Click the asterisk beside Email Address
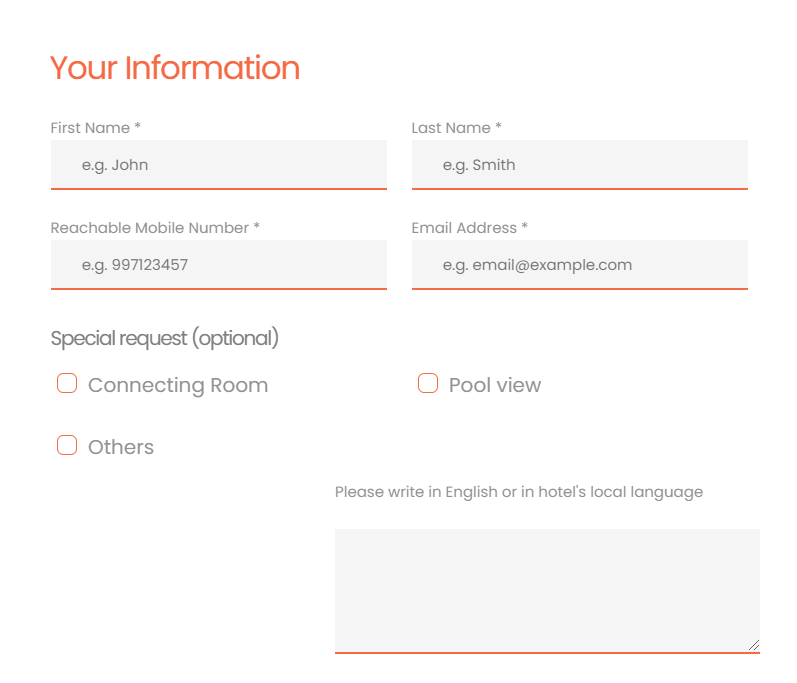Viewport: 797px width, 683px height. (x=525, y=225)
